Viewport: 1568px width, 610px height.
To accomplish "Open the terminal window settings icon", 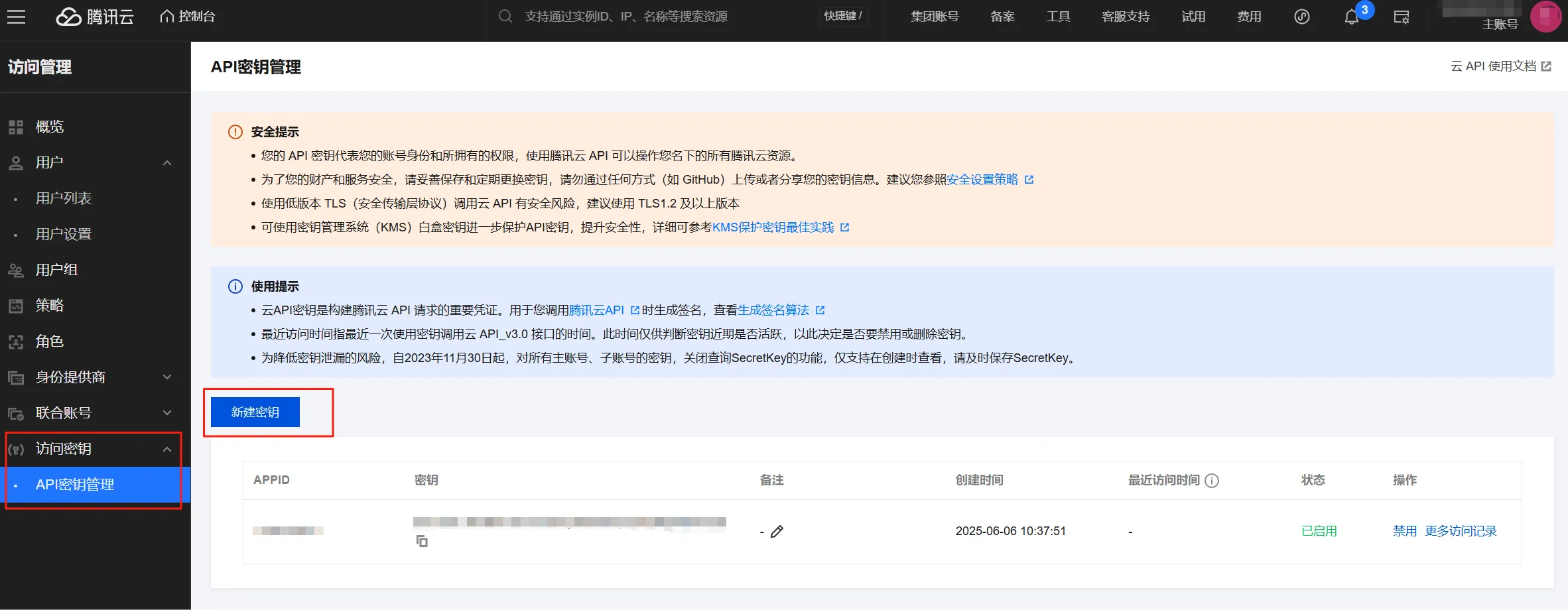I will coord(1401,17).
